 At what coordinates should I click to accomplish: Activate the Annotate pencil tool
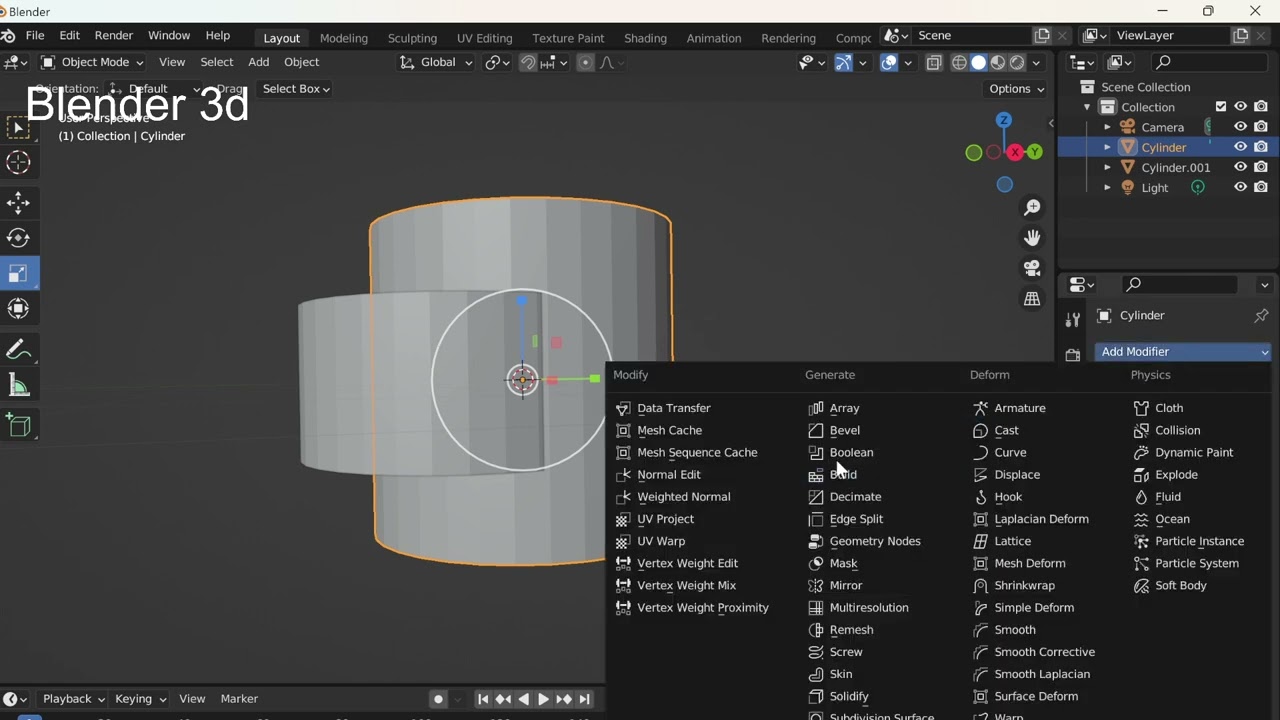(18, 350)
